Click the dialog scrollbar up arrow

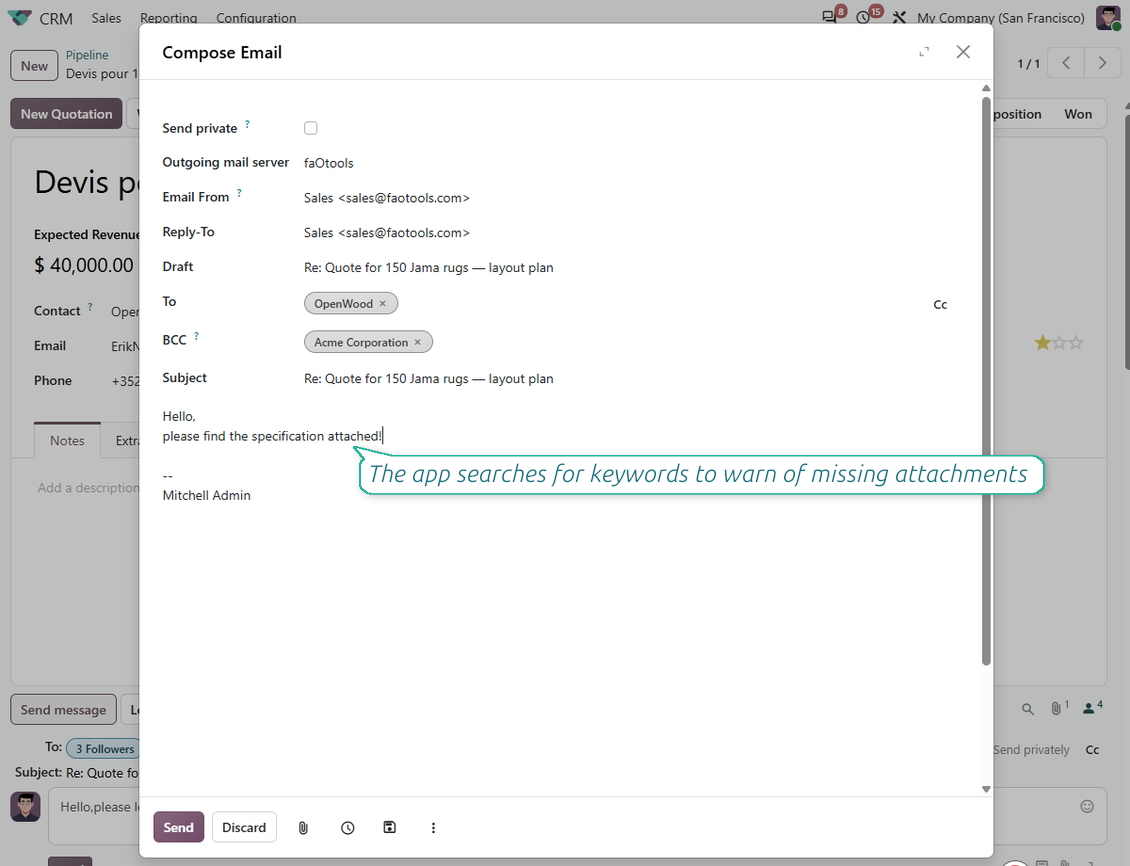click(986, 88)
